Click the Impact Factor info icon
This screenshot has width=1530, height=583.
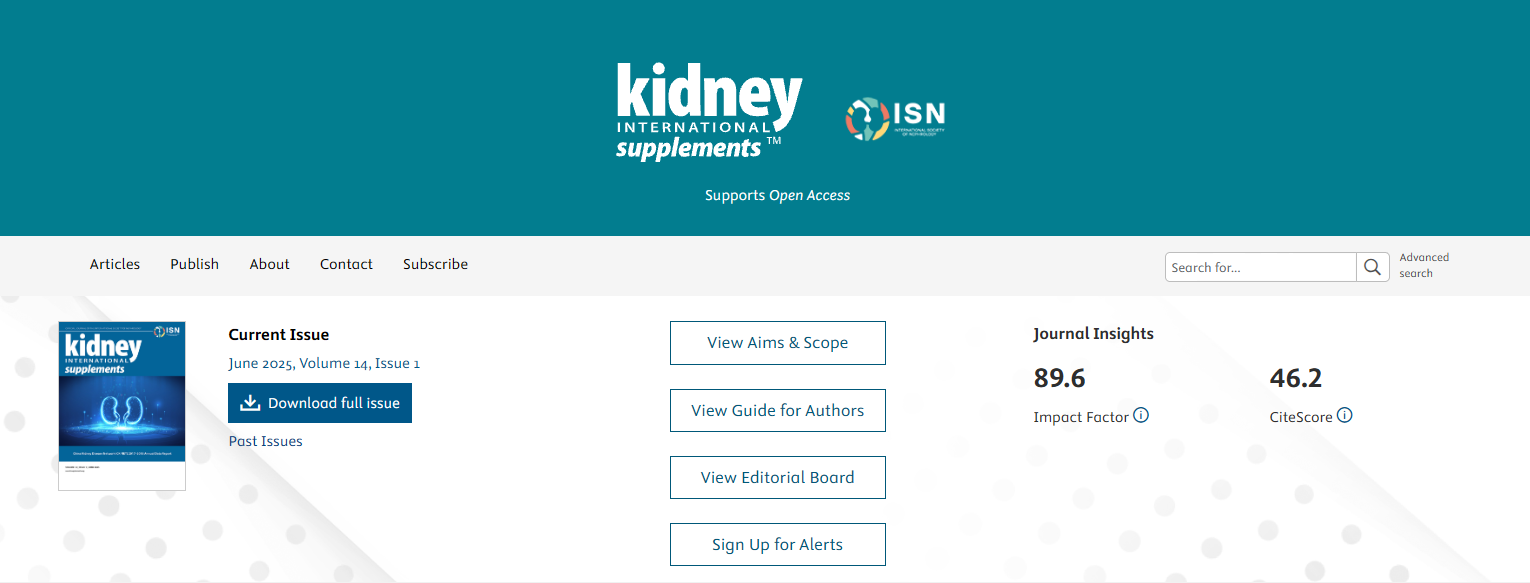click(x=1141, y=415)
